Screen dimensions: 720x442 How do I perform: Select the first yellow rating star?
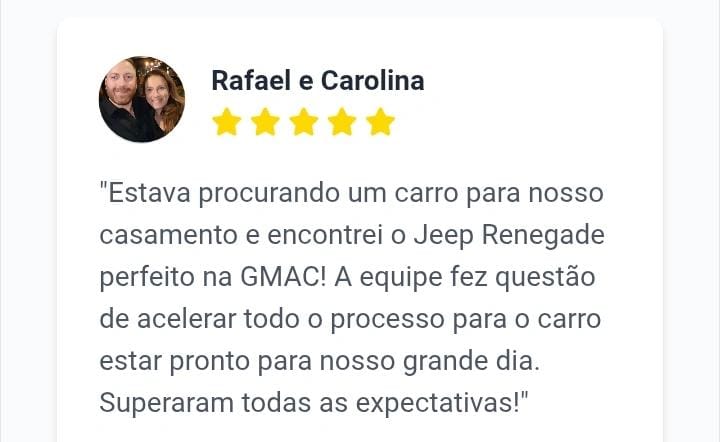tap(227, 123)
